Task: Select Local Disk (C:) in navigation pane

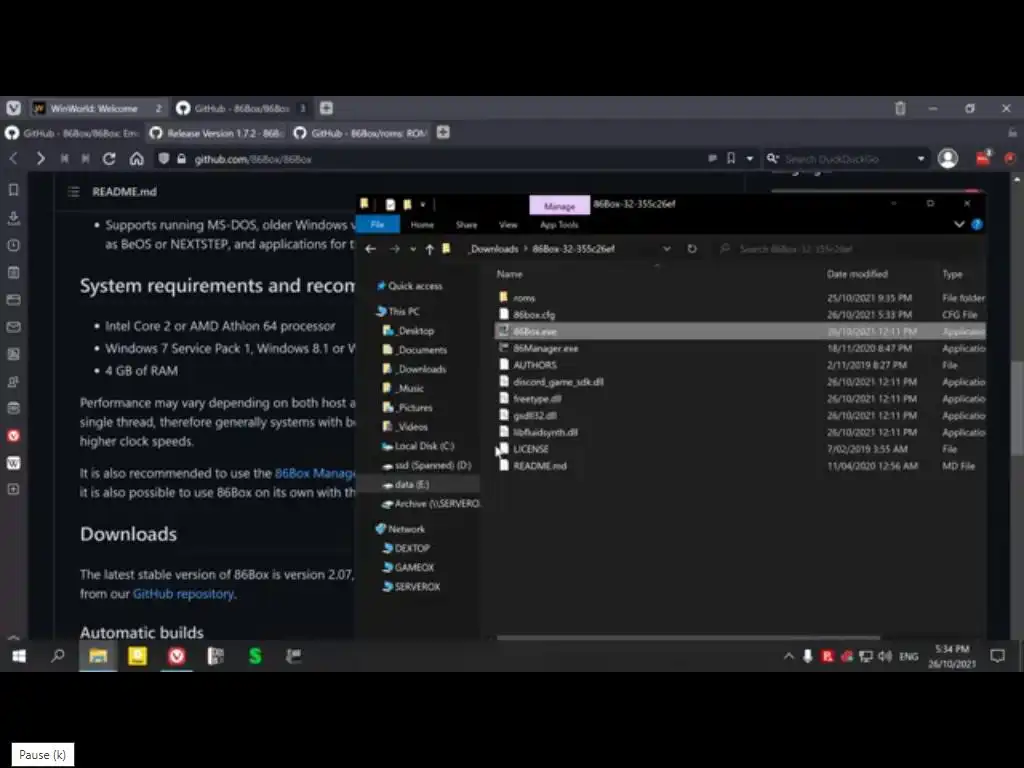Action: [x=424, y=446]
